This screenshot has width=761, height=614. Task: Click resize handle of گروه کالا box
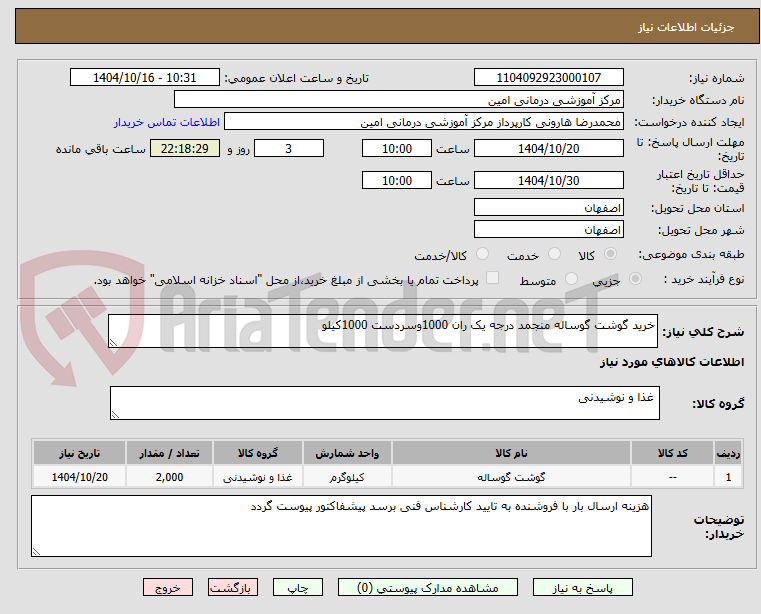coord(115,415)
